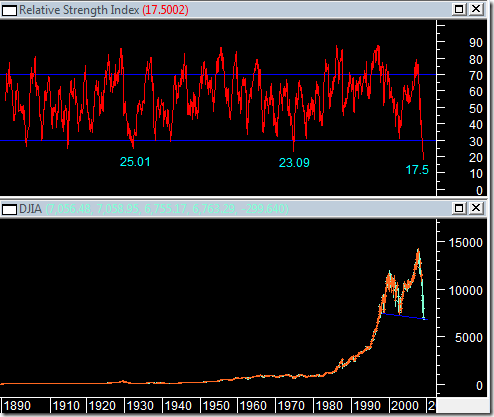Click the 23.09 RSI annotation
The height and width of the screenshot is (417, 494).
click(x=294, y=163)
